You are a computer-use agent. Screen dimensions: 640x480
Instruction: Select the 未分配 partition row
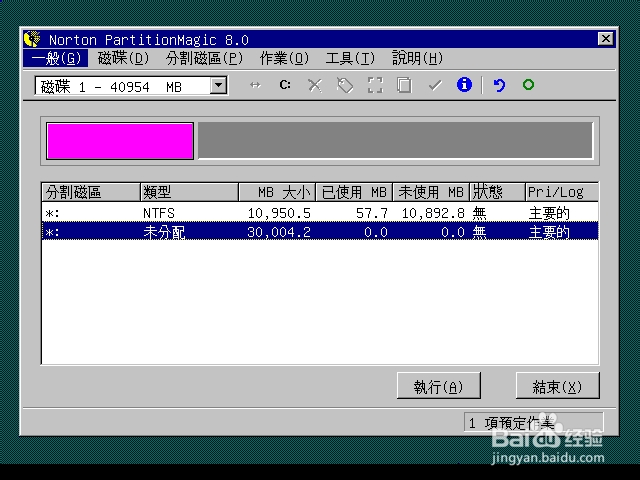(x=320, y=231)
